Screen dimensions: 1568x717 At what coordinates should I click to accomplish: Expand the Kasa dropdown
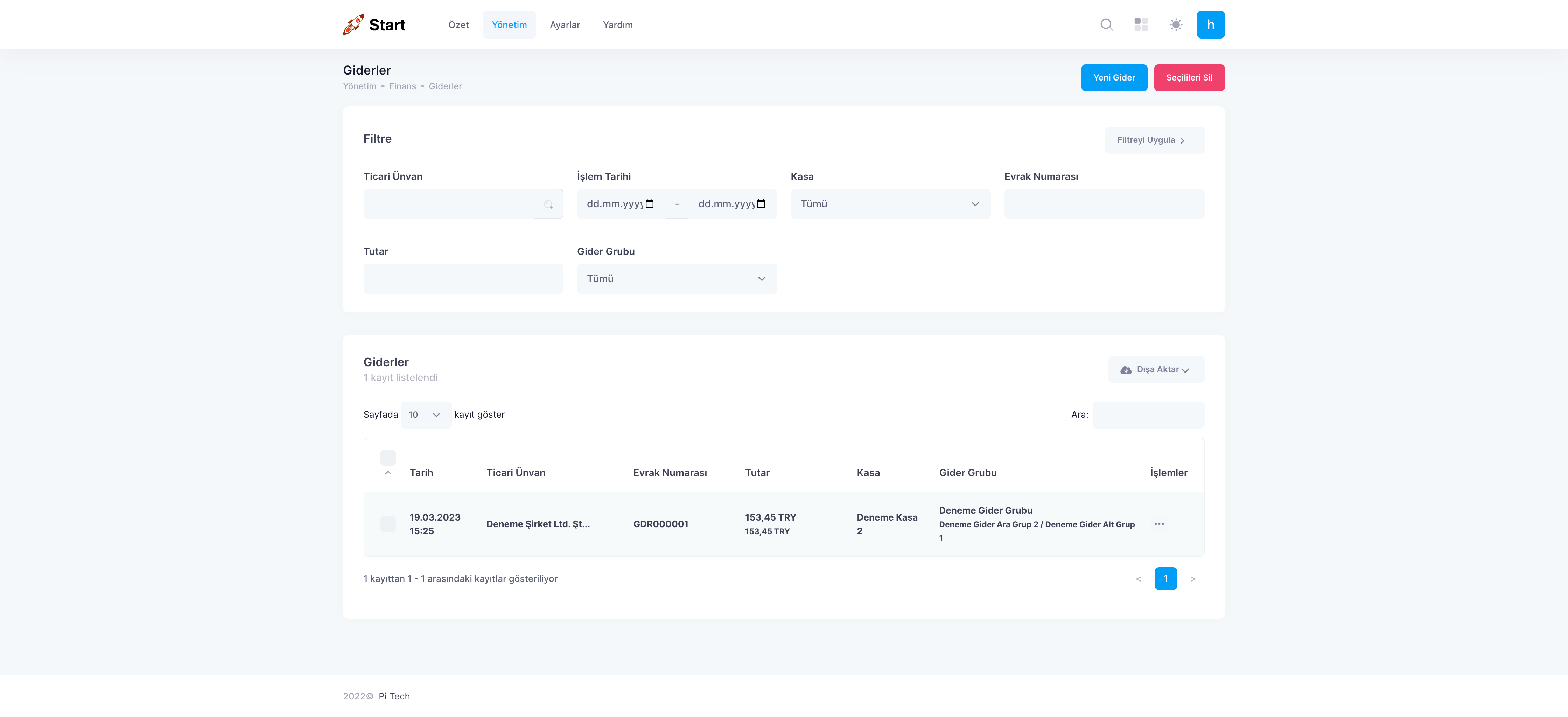coord(890,204)
